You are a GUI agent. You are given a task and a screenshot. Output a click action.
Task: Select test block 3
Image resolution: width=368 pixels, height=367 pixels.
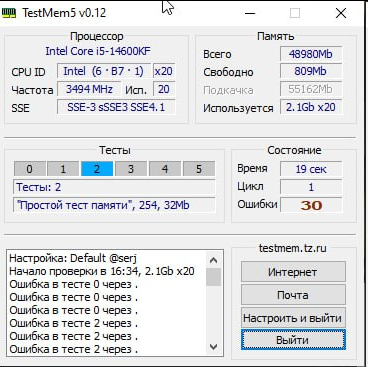click(x=131, y=169)
